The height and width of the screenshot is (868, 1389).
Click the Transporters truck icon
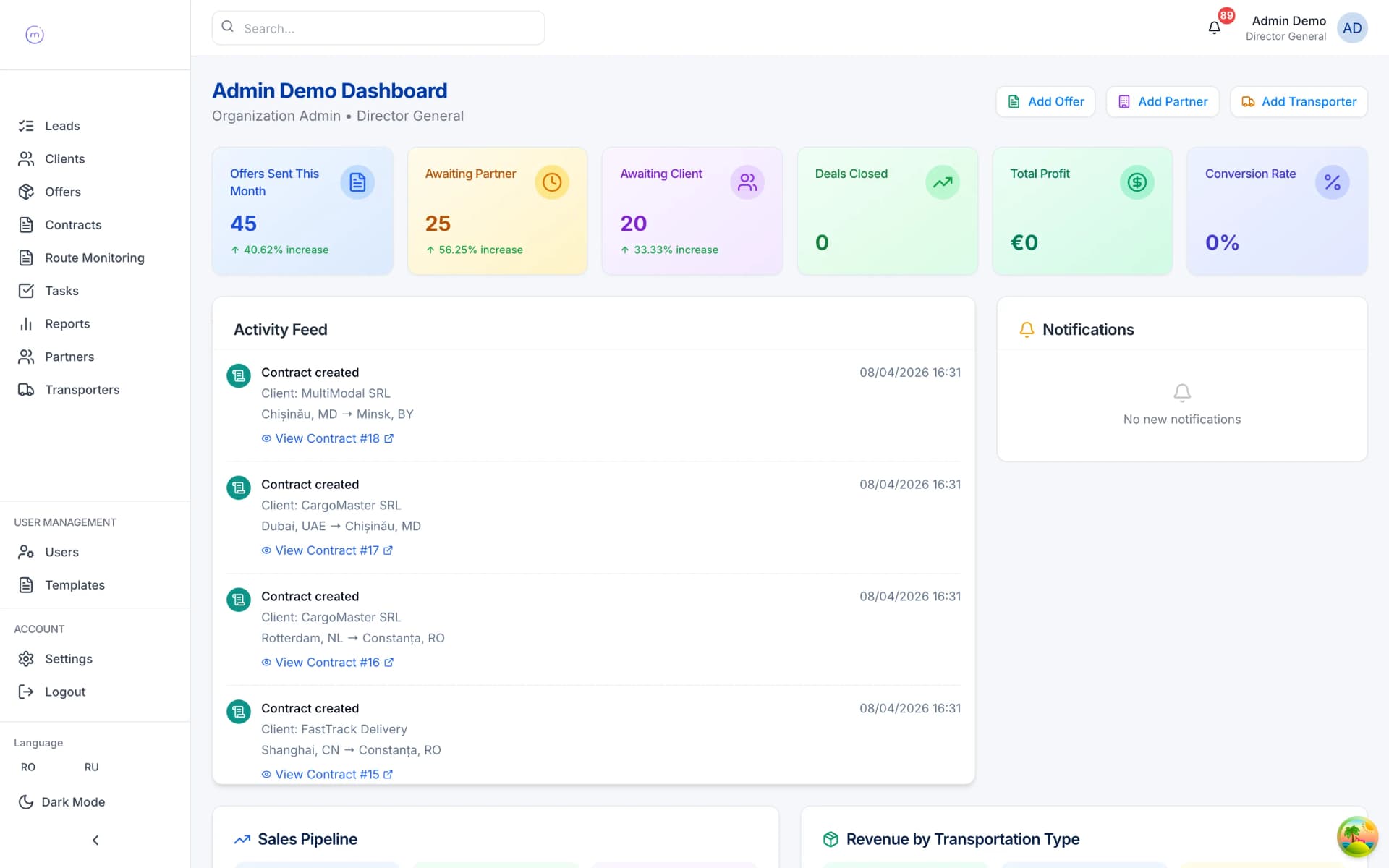coord(26,390)
